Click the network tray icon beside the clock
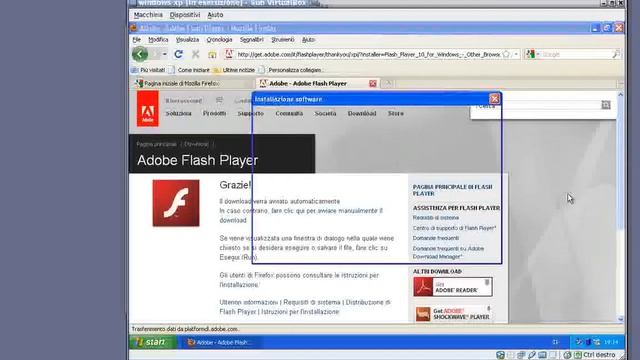This screenshot has width=640, height=360. (597, 342)
